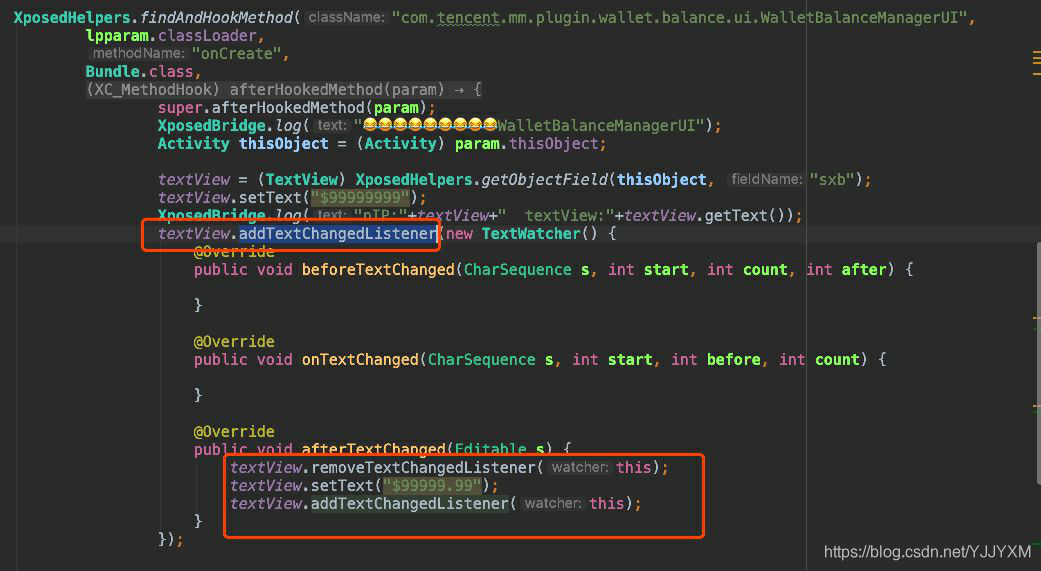Click the "onCreate" method name string
Screen dimensions: 1041x571
(236, 54)
